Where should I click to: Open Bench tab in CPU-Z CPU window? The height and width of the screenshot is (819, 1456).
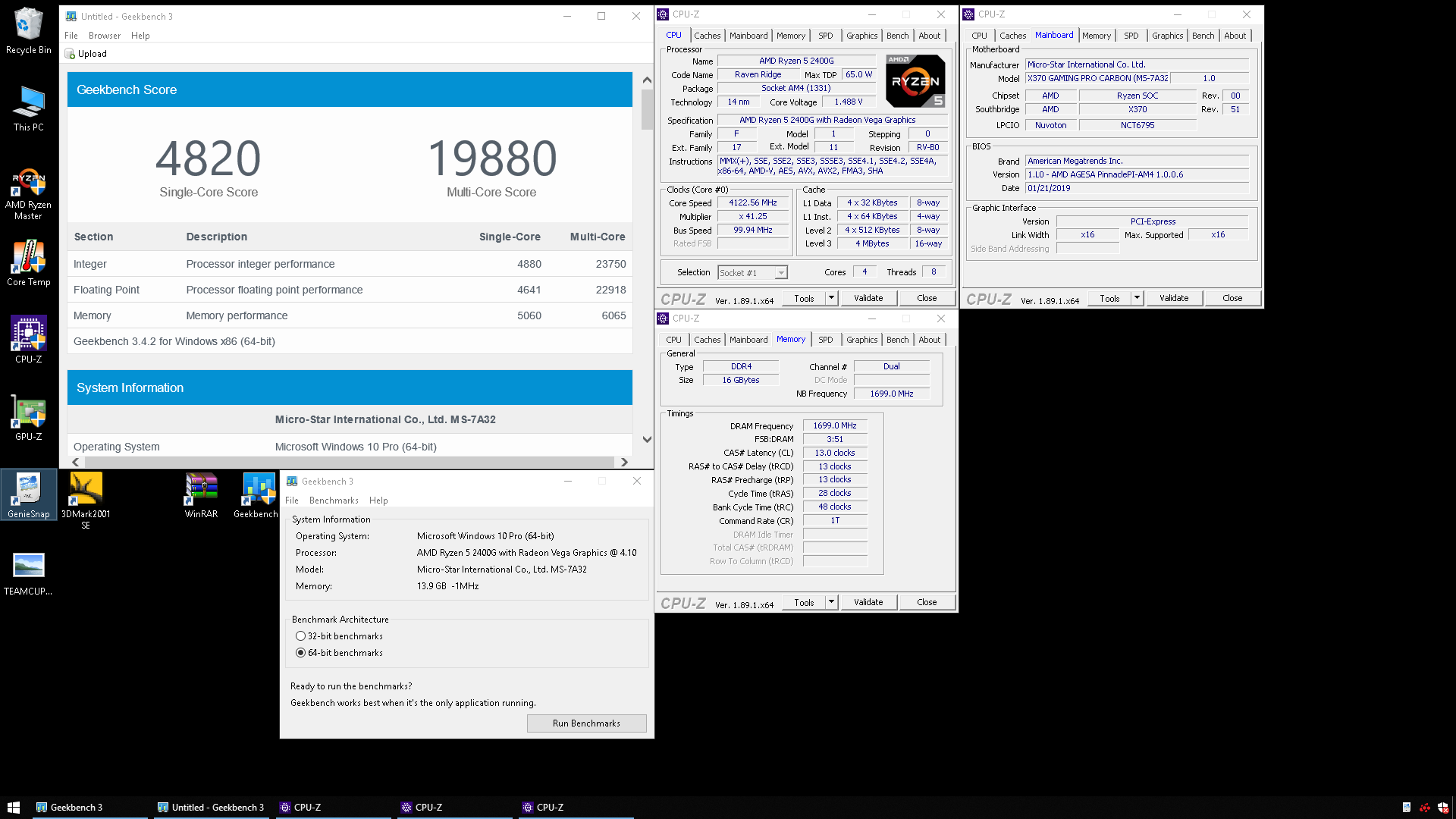pos(897,36)
